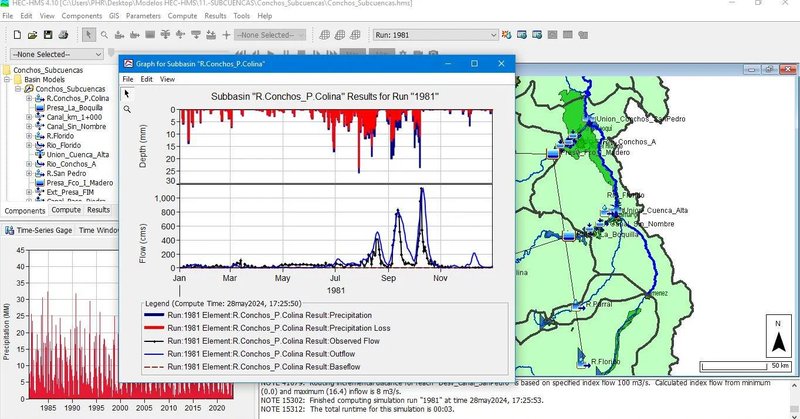Click the second results table icon after Run dropdown

537,35
